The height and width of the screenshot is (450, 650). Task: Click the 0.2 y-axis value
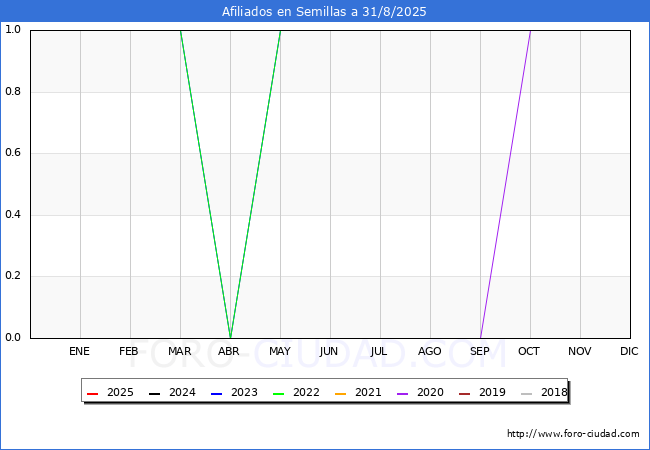pos(13,276)
